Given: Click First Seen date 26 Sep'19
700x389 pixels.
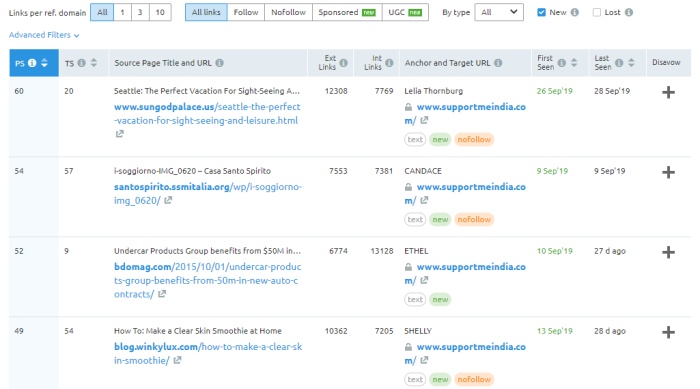Looking at the screenshot, I should [x=554, y=91].
